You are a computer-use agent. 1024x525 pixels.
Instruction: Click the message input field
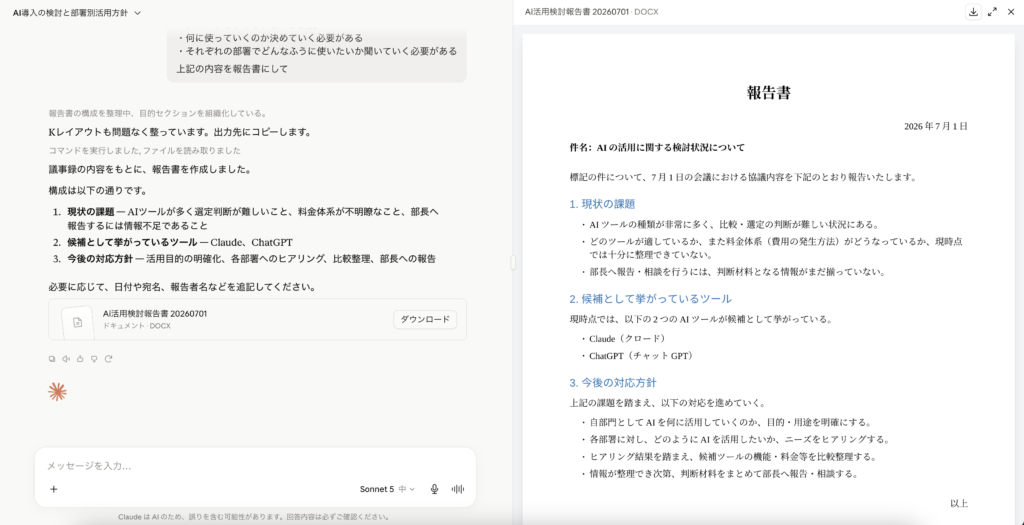point(255,466)
